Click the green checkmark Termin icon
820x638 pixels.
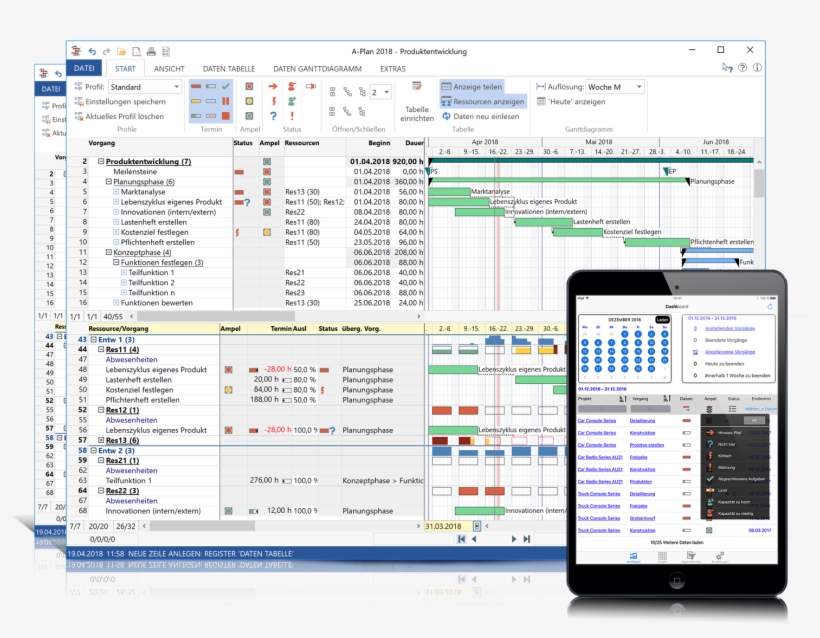coord(227,87)
